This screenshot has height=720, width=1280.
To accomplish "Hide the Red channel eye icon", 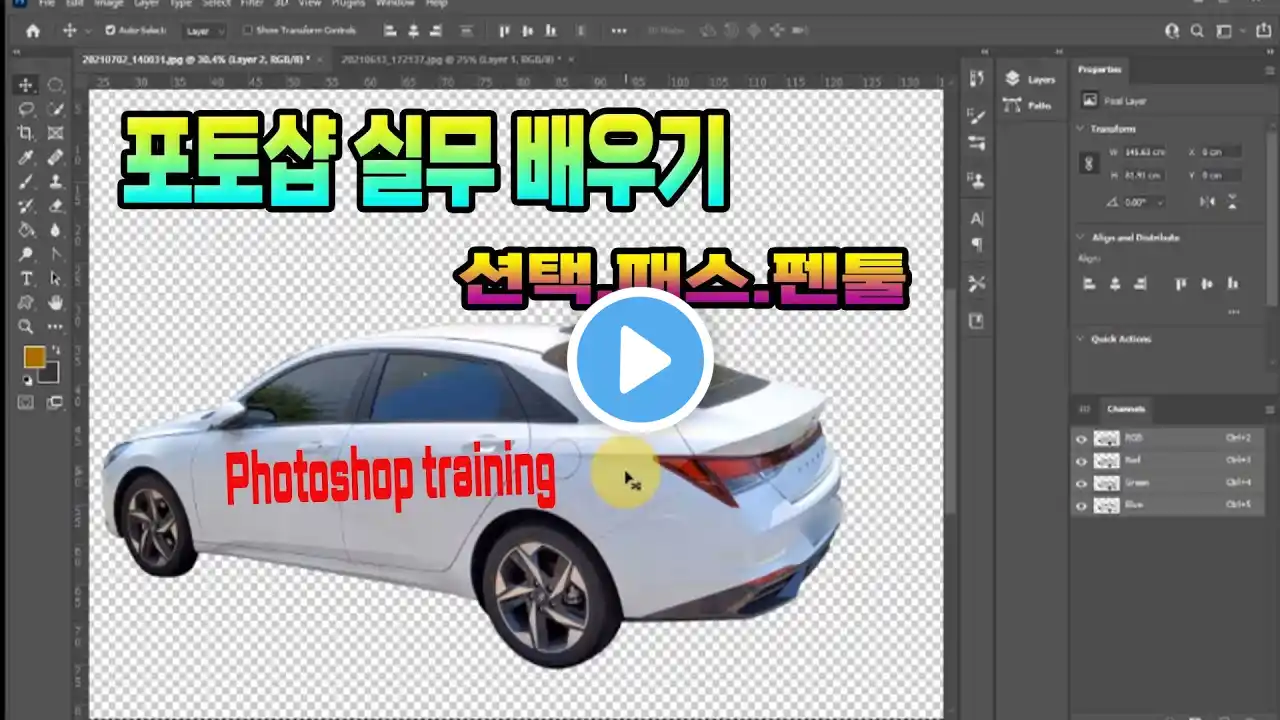I will point(1081,461).
